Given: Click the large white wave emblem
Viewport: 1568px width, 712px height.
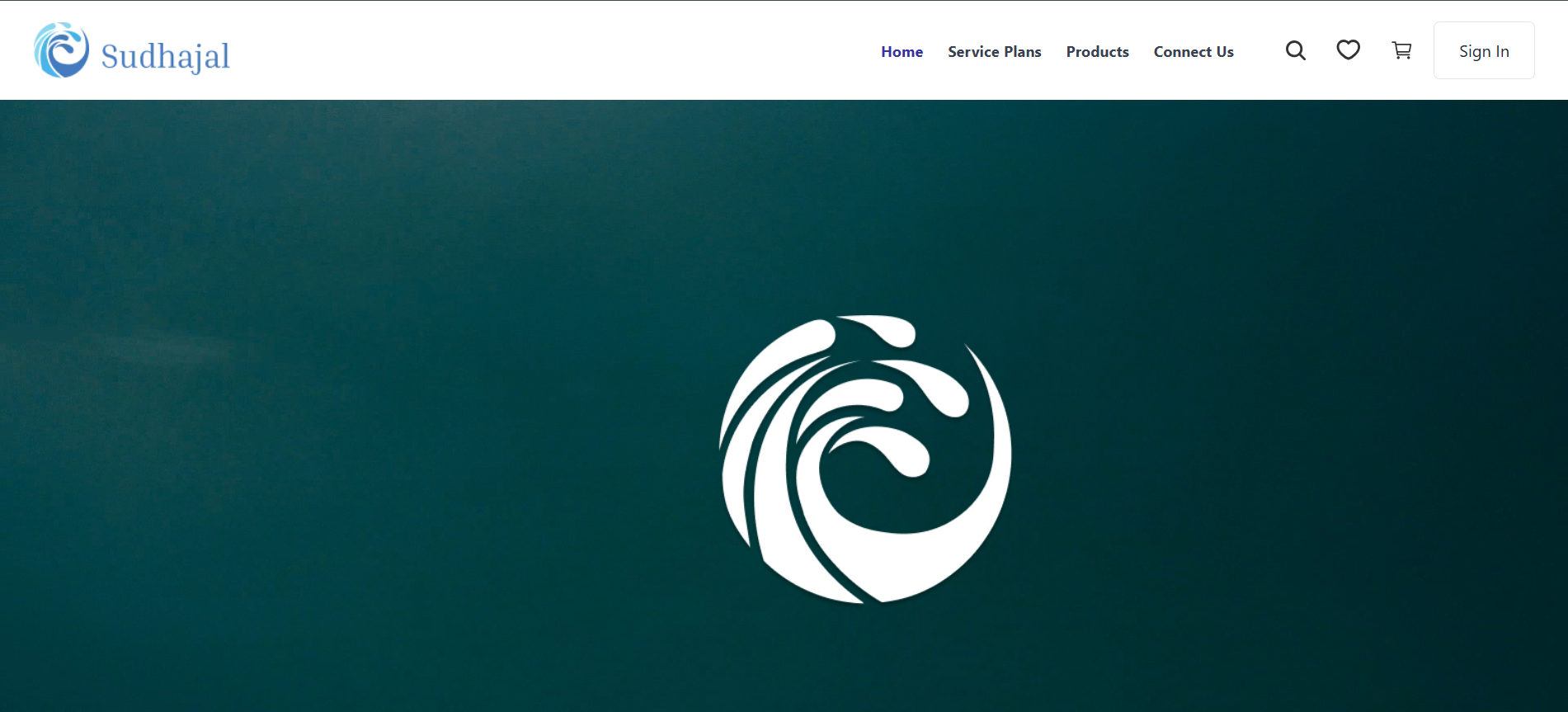Looking at the screenshot, I should [865, 459].
